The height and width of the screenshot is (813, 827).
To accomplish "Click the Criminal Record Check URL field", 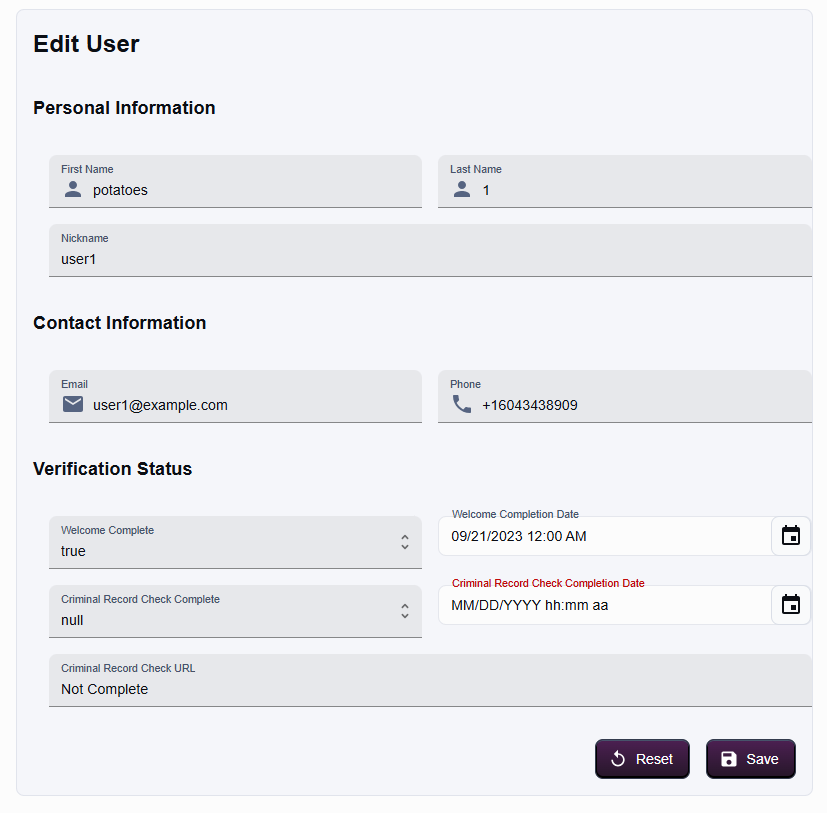I will coord(430,689).
